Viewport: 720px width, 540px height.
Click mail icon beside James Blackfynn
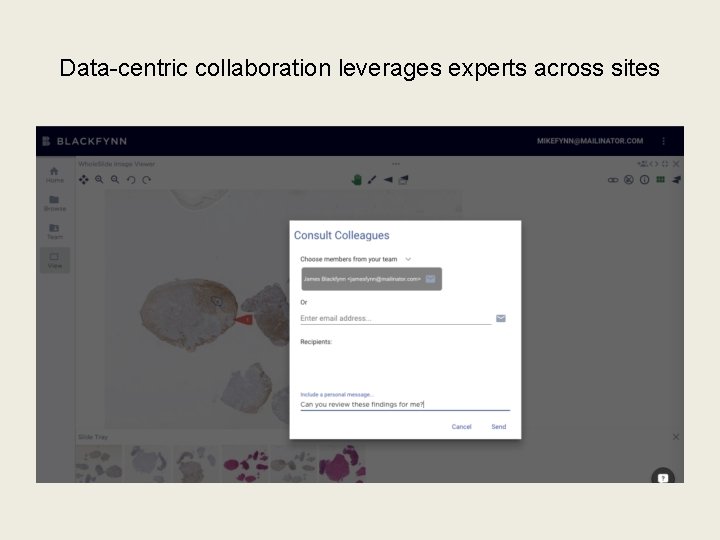point(431,279)
